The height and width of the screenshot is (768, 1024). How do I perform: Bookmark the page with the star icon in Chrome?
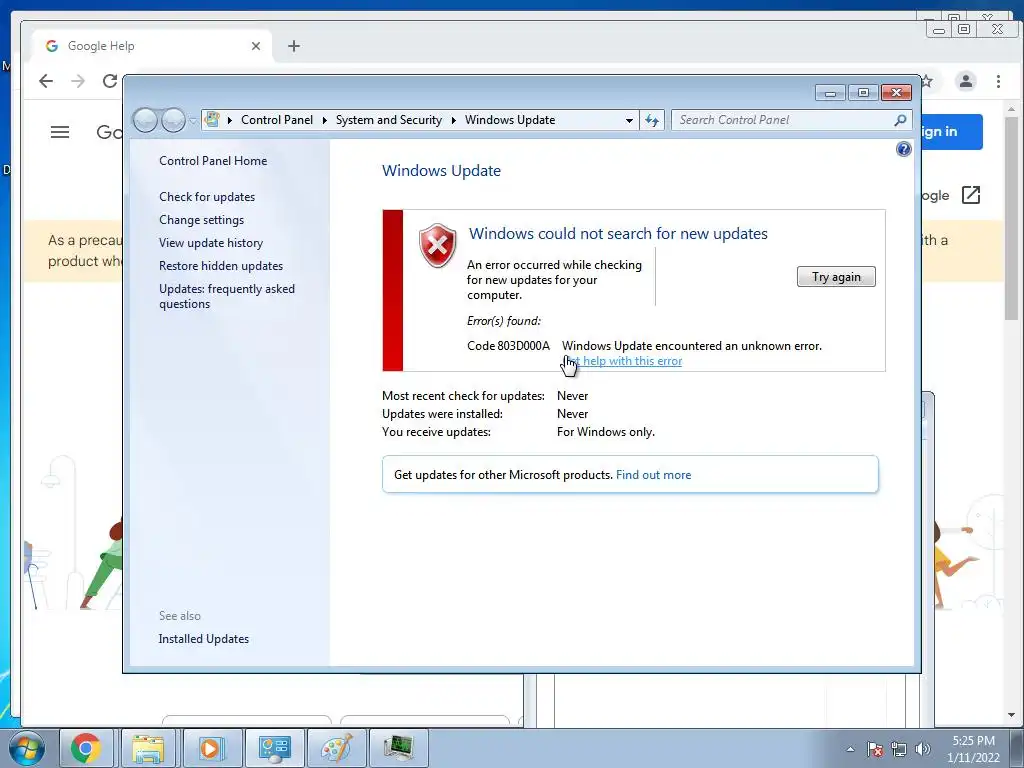[x=927, y=81]
